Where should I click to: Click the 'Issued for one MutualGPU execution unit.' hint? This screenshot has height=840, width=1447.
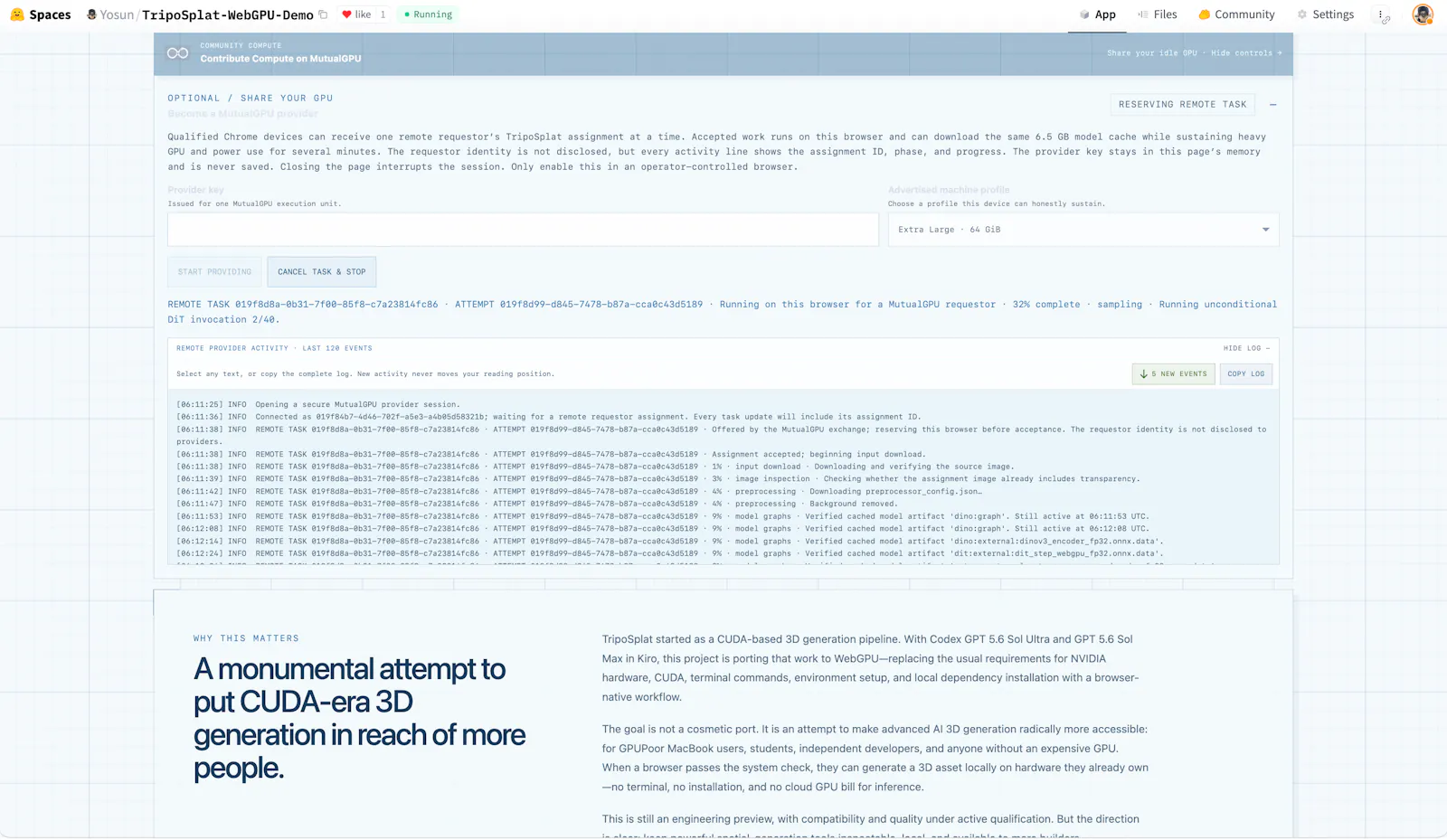(x=254, y=204)
